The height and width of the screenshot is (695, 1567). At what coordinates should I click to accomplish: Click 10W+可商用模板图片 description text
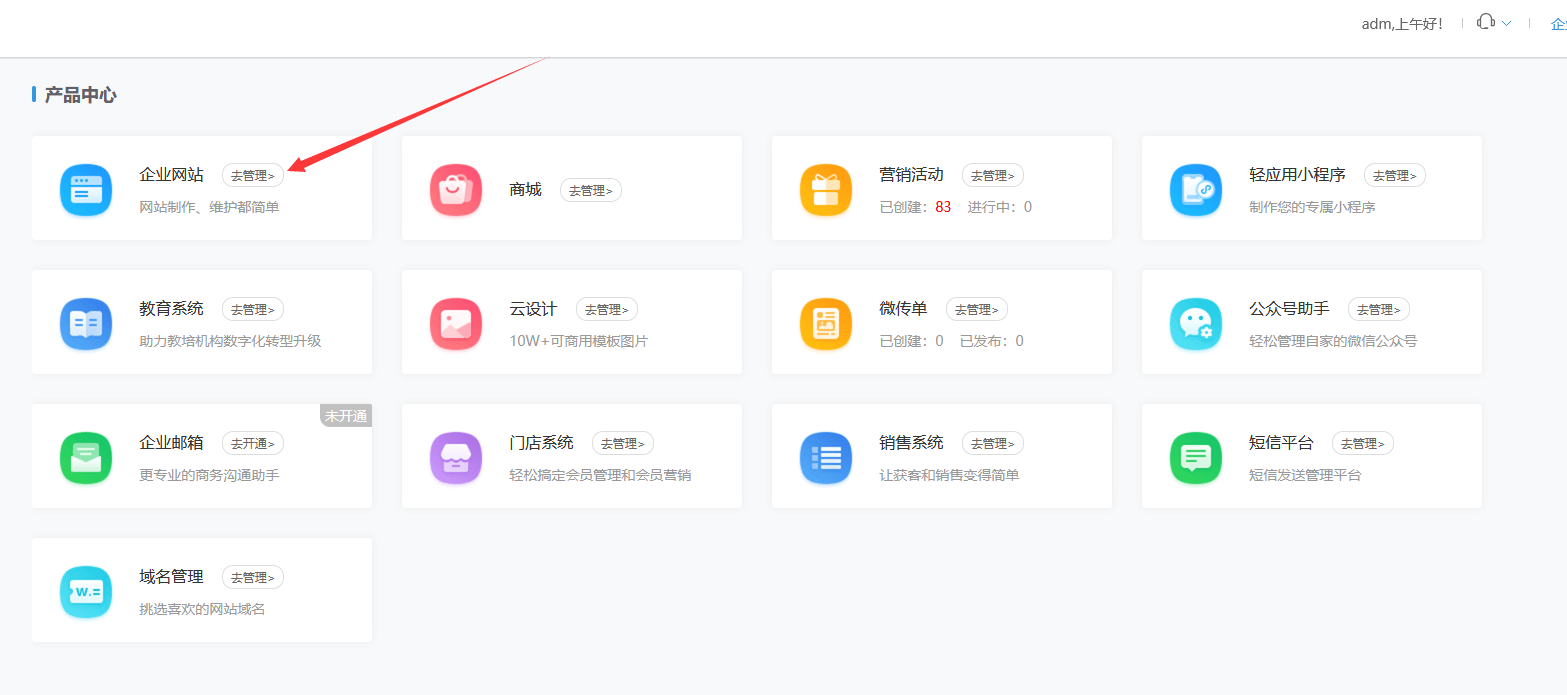(x=578, y=341)
